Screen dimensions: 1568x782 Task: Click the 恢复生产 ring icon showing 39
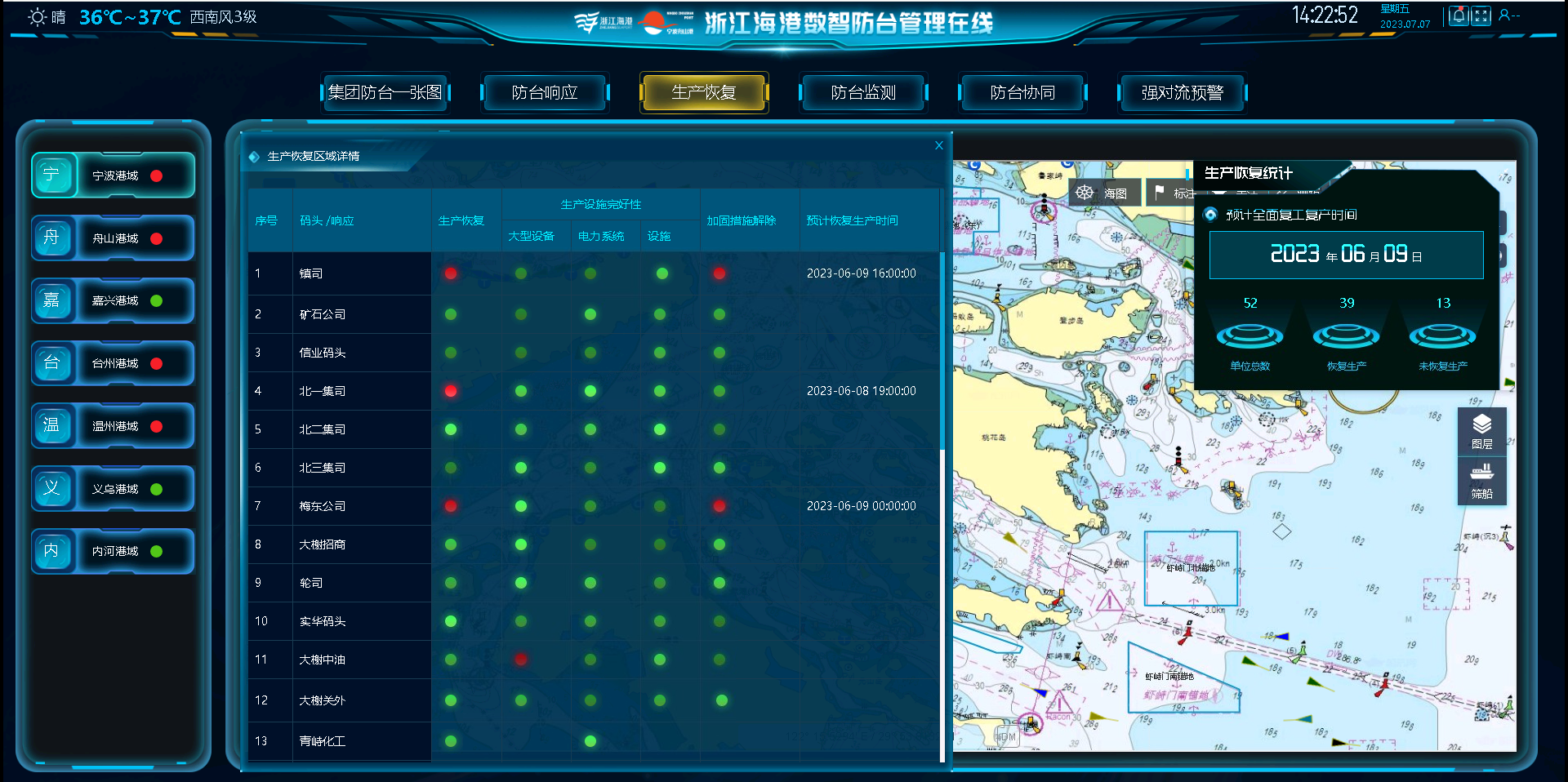tap(1346, 335)
